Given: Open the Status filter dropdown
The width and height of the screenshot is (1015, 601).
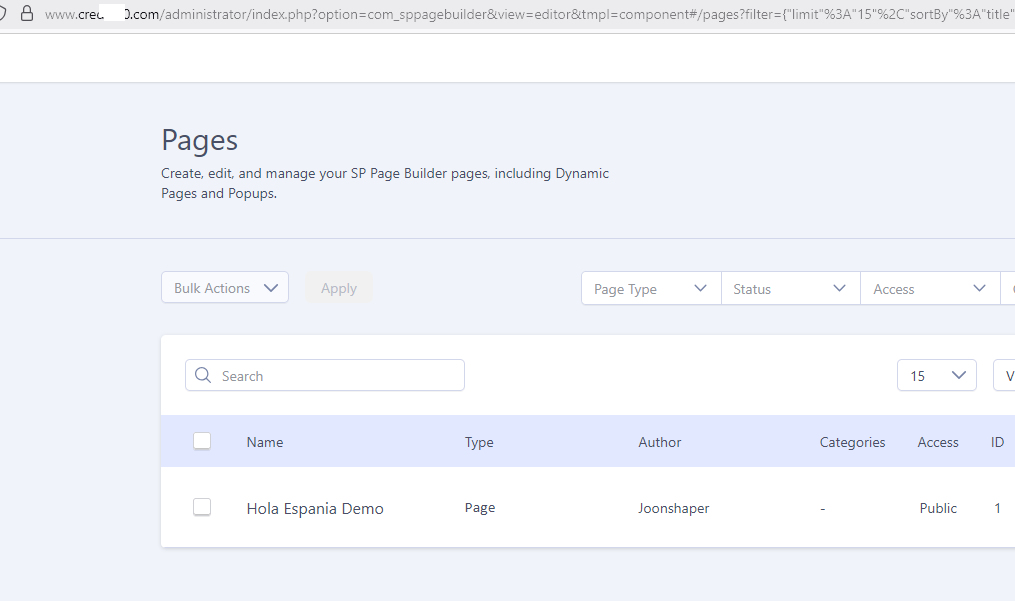Looking at the screenshot, I should tap(790, 289).
